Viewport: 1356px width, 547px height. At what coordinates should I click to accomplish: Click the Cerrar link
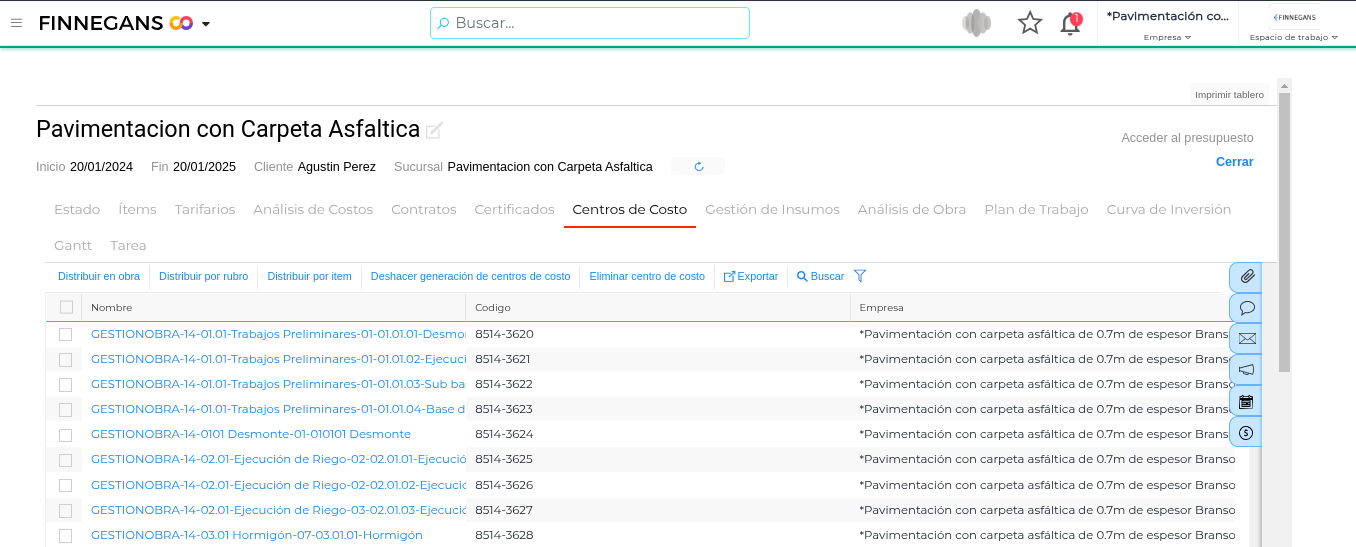pos(1234,162)
